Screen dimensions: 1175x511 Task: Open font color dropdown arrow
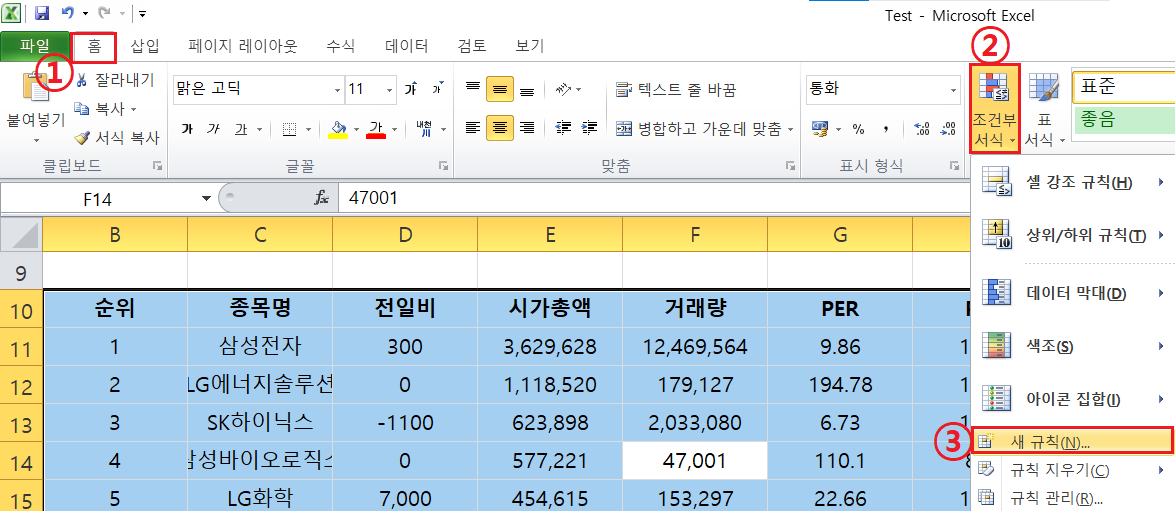click(x=394, y=130)
